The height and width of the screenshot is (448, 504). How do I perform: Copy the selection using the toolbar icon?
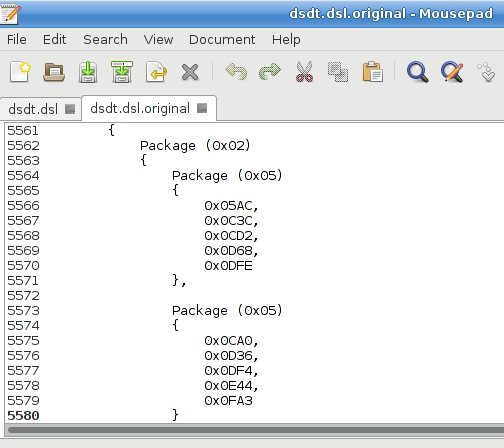click(338, 72)
